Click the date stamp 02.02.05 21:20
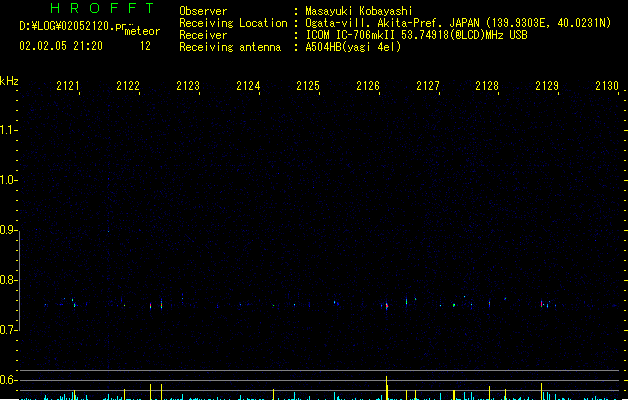629x400 pixels. [x=61, y=46]
